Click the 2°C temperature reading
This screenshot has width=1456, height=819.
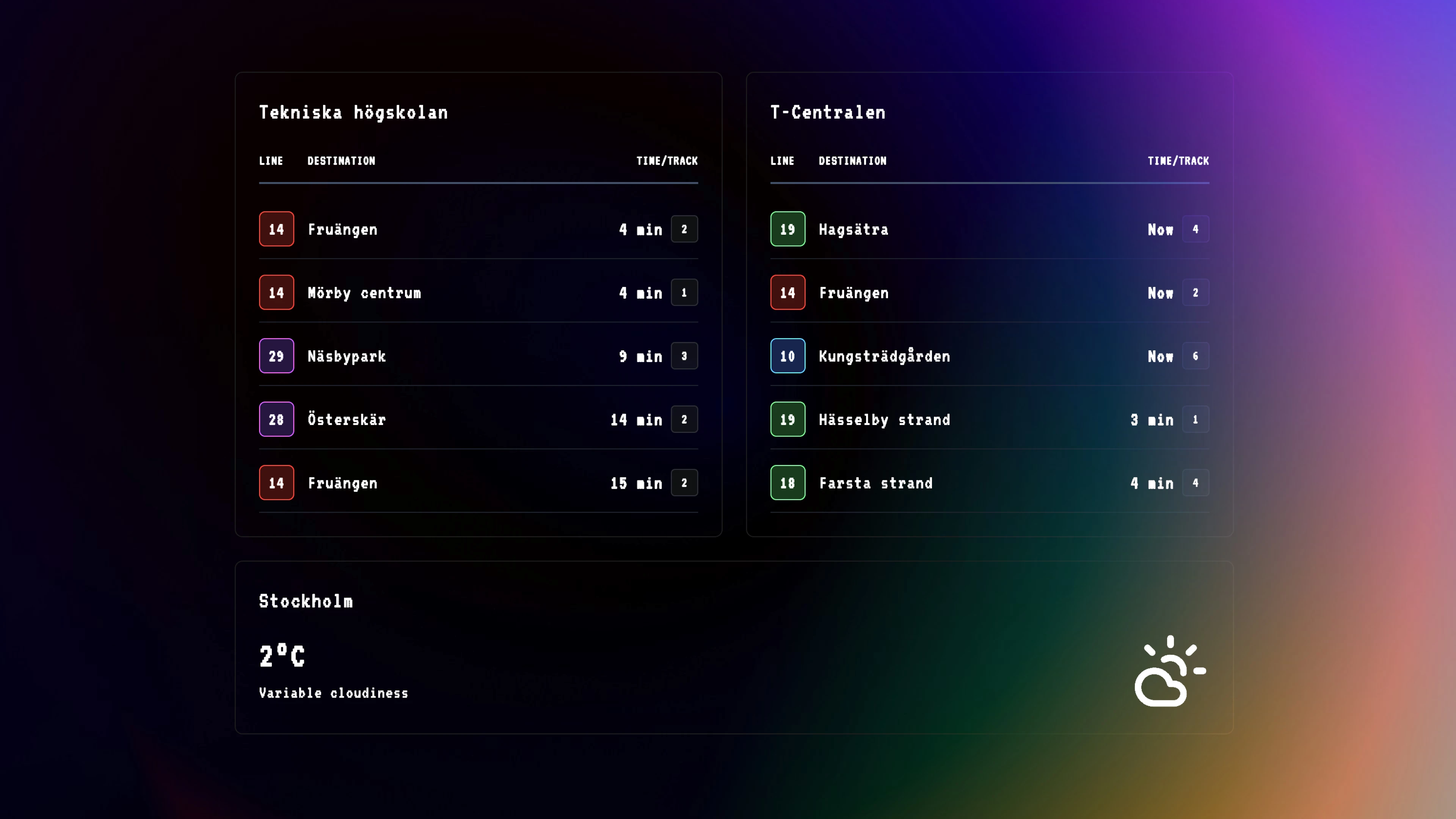pos(281,656)
